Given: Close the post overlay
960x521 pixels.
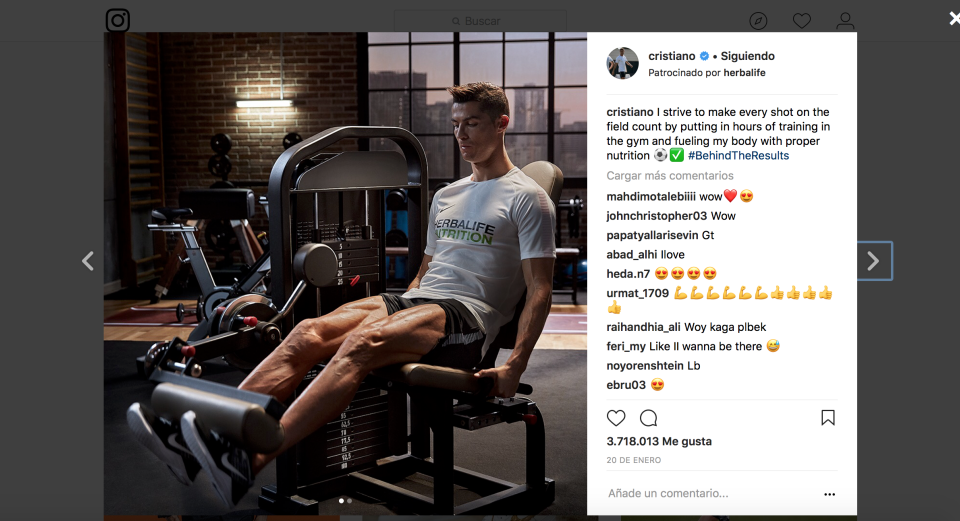Looking at the screenshot, I should 954,18.
